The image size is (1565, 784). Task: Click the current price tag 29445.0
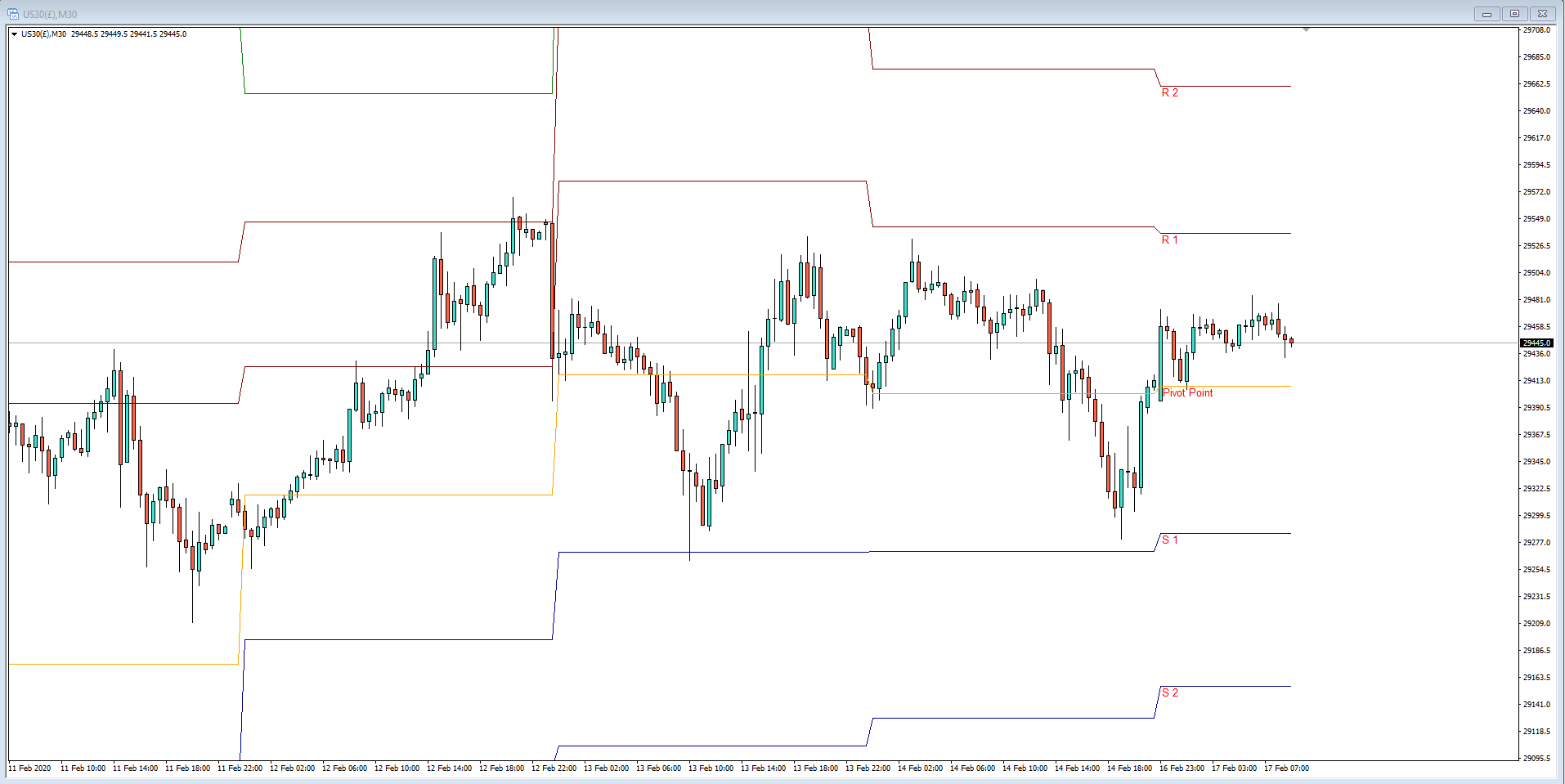(x=1536, y=343)
